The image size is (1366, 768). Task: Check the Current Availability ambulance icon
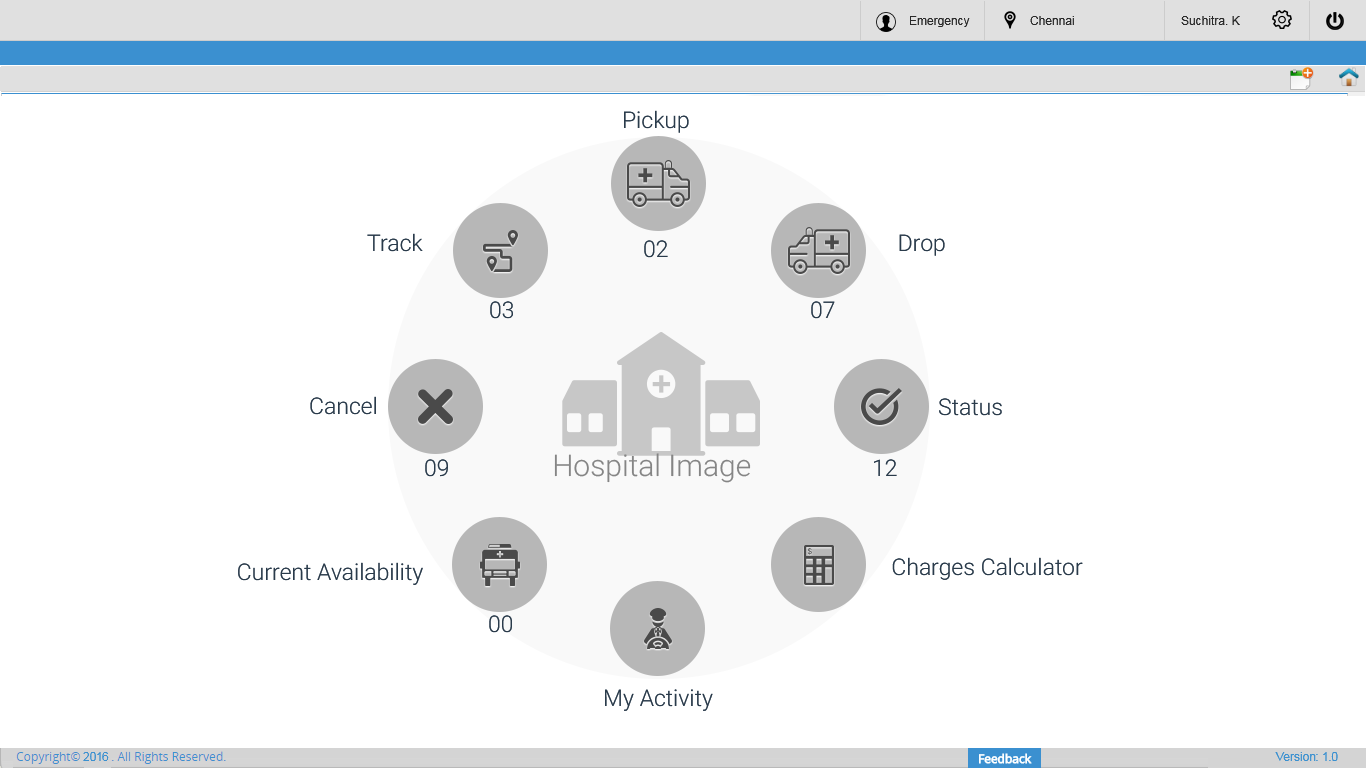(499, 564)
